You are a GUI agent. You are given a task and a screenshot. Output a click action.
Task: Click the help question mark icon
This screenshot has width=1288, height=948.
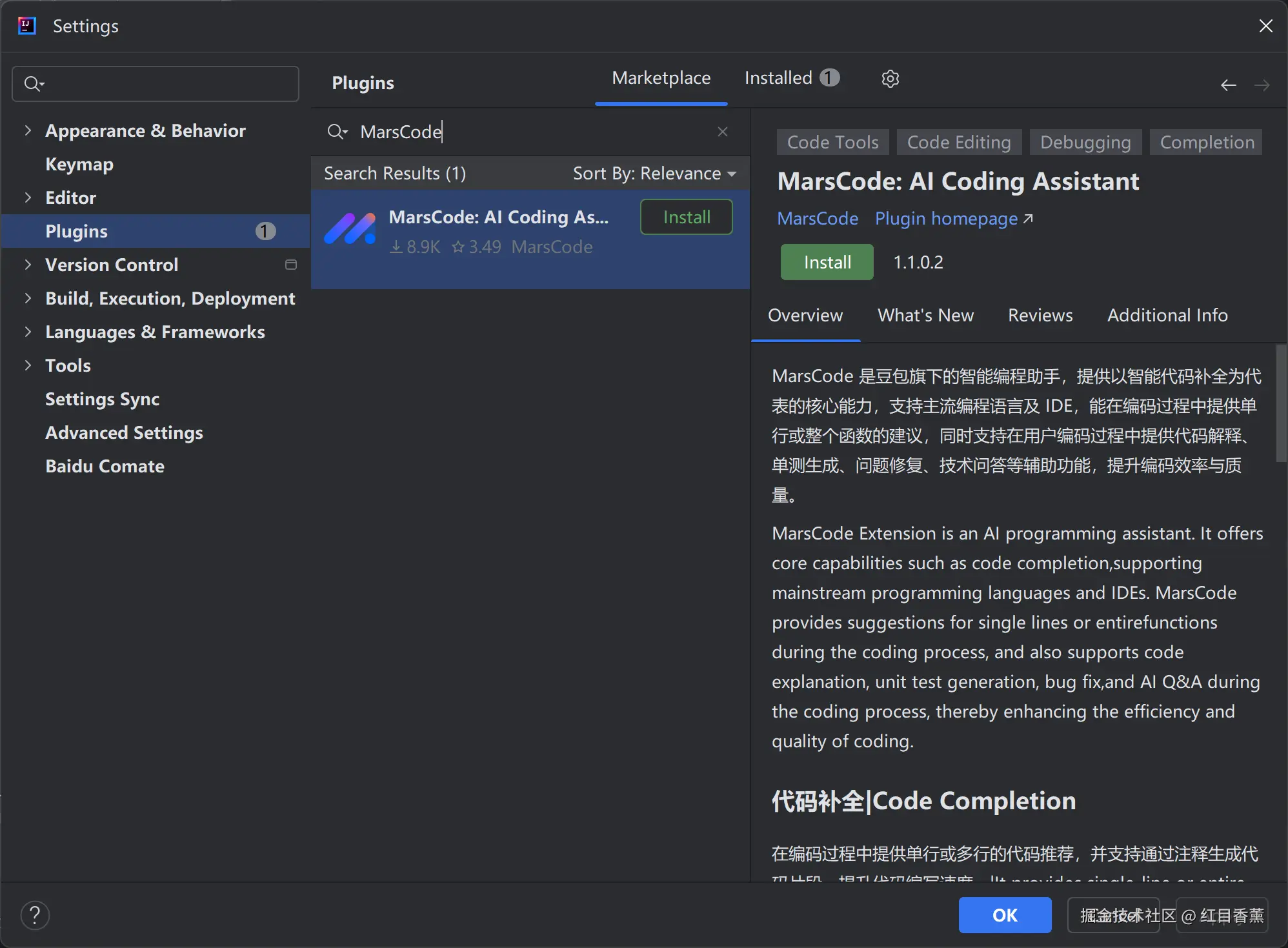(x=35, y=914)
